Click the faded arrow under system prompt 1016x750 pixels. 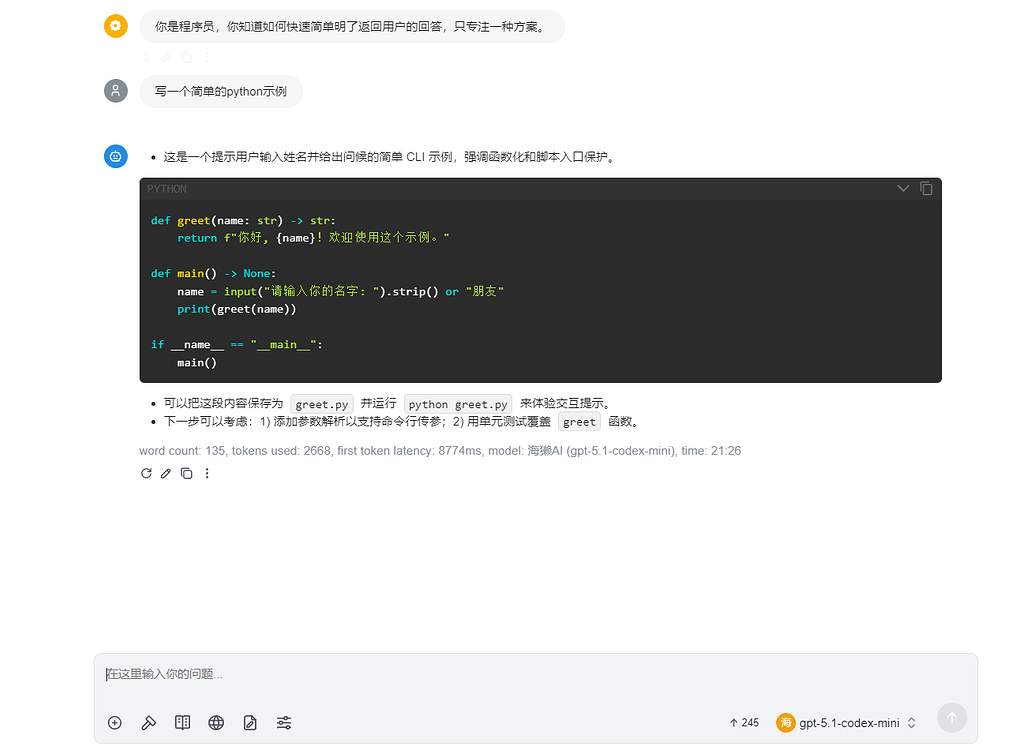[x=146, y=58]
